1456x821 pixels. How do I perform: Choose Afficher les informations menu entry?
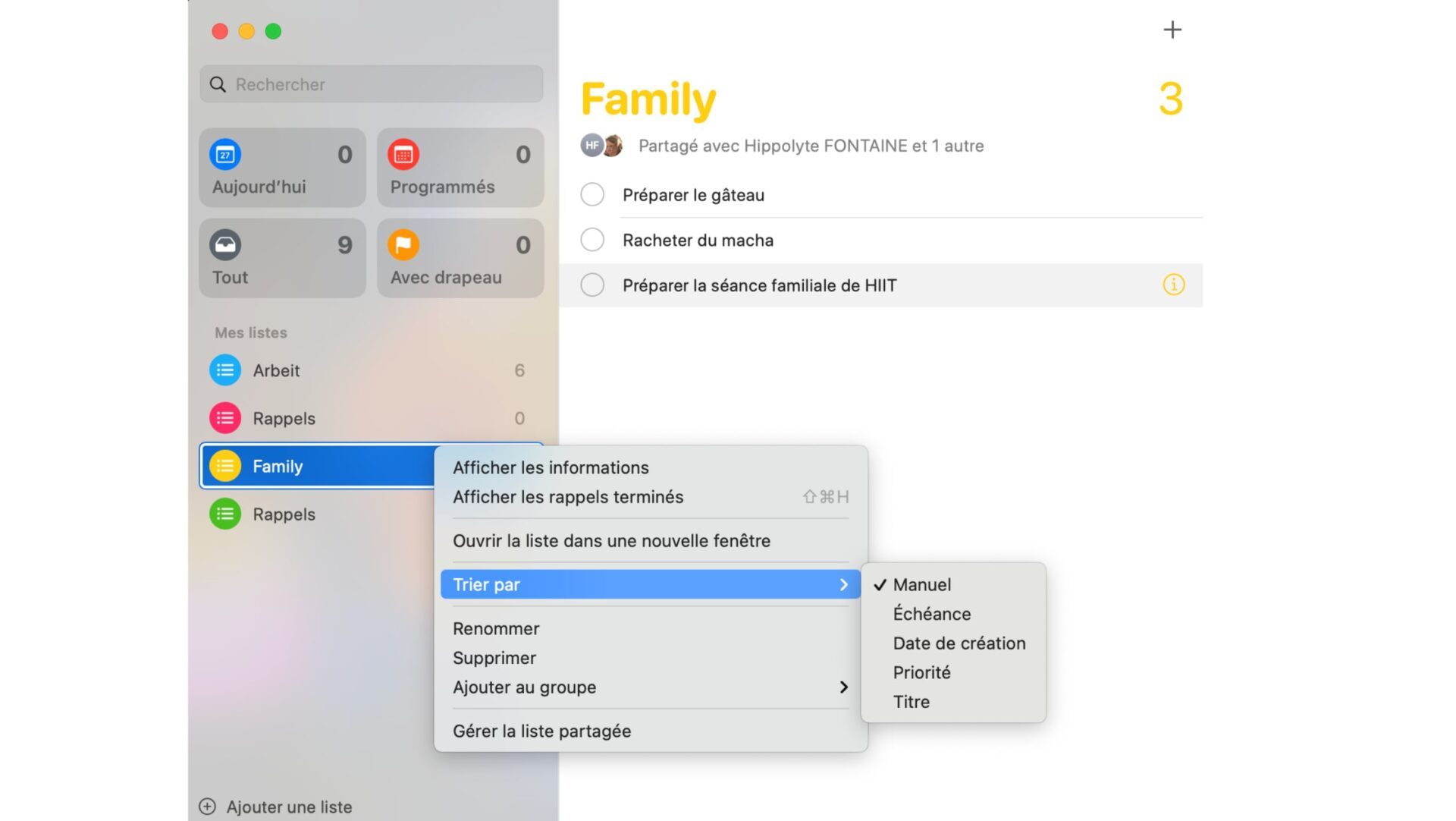(651, 467)
